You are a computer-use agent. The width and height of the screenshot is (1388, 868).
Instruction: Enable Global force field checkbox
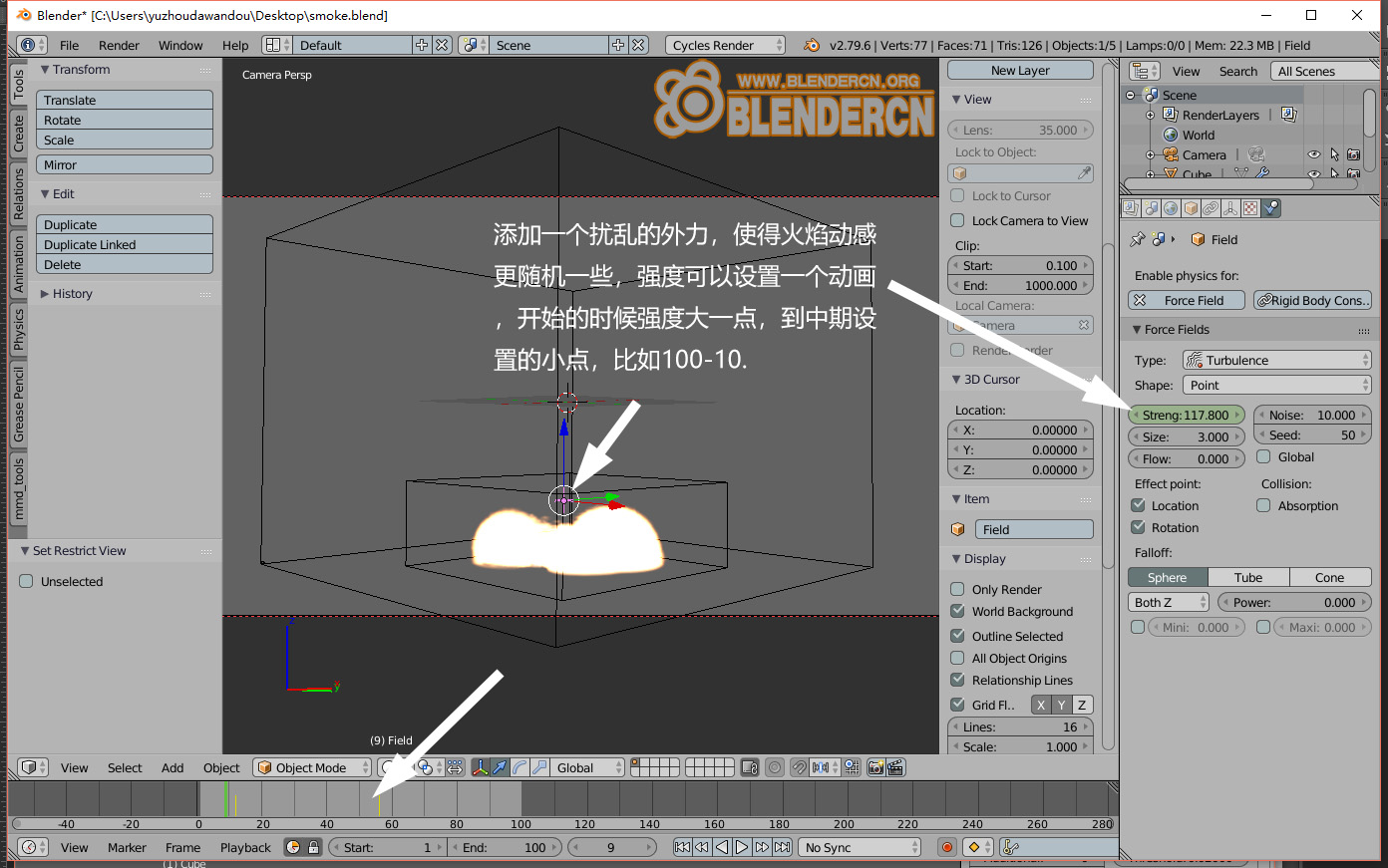pos(1263,456)
